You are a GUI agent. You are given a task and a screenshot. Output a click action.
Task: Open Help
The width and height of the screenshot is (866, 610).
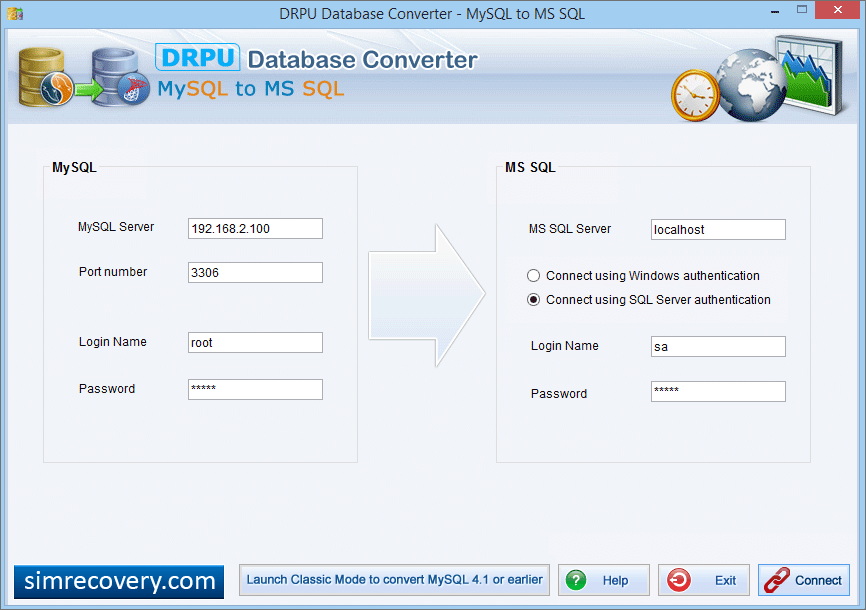tap(604, 580)
